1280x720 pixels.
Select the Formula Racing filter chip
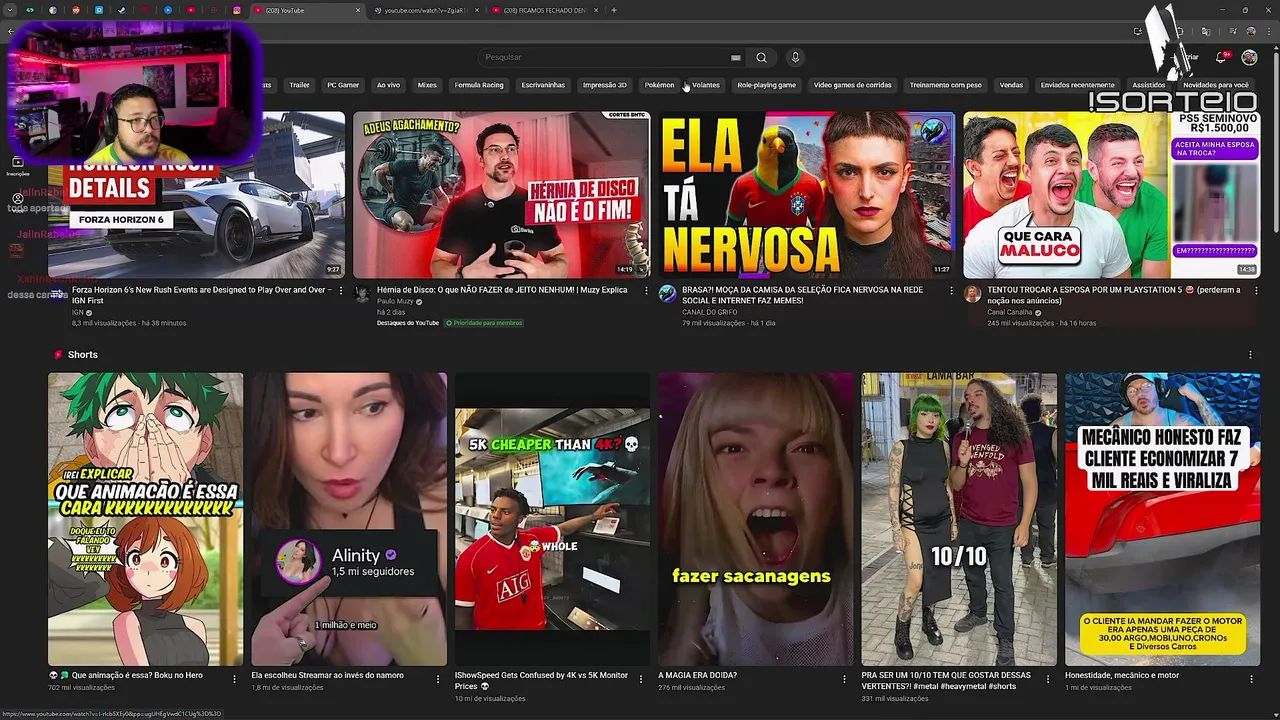(479, 85)
